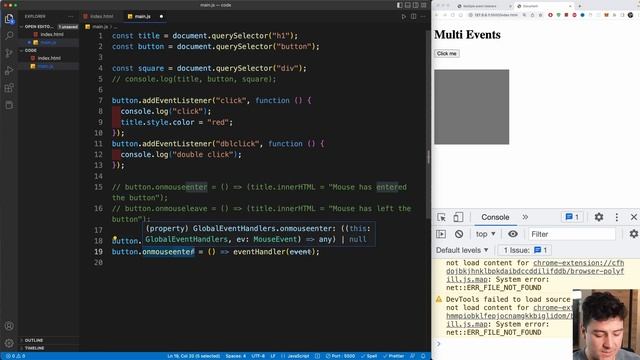Open the Default levels dropdown
This screenshot has height=360, width=640.
pyautogui.click(x=462, y=250)
